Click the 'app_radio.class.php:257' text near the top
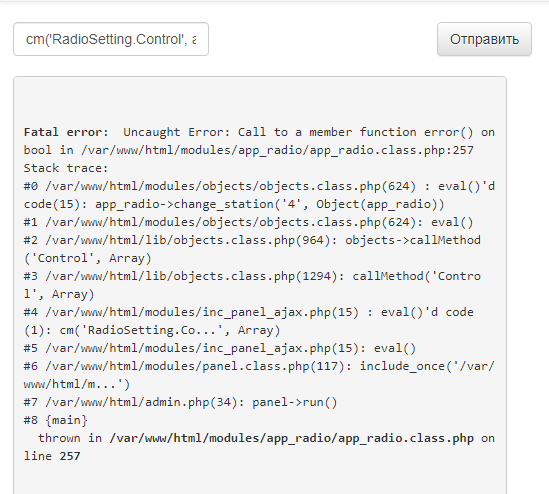Viewport: 549px width, 494px height. pos(391,150)
